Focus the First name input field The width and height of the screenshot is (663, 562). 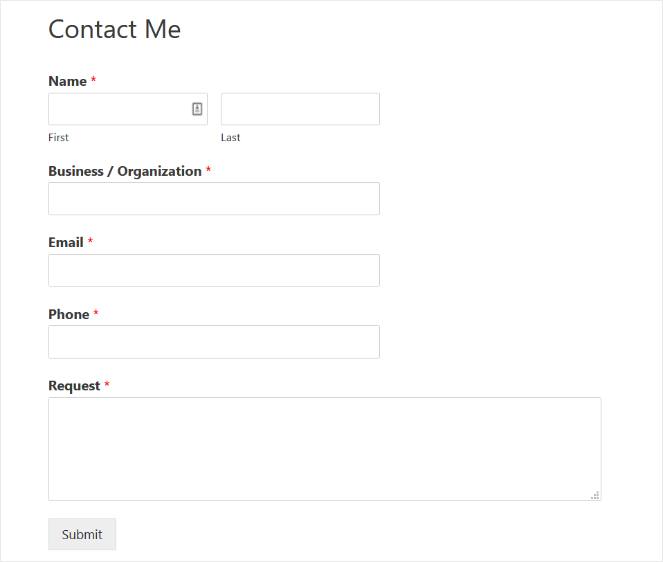117,109
